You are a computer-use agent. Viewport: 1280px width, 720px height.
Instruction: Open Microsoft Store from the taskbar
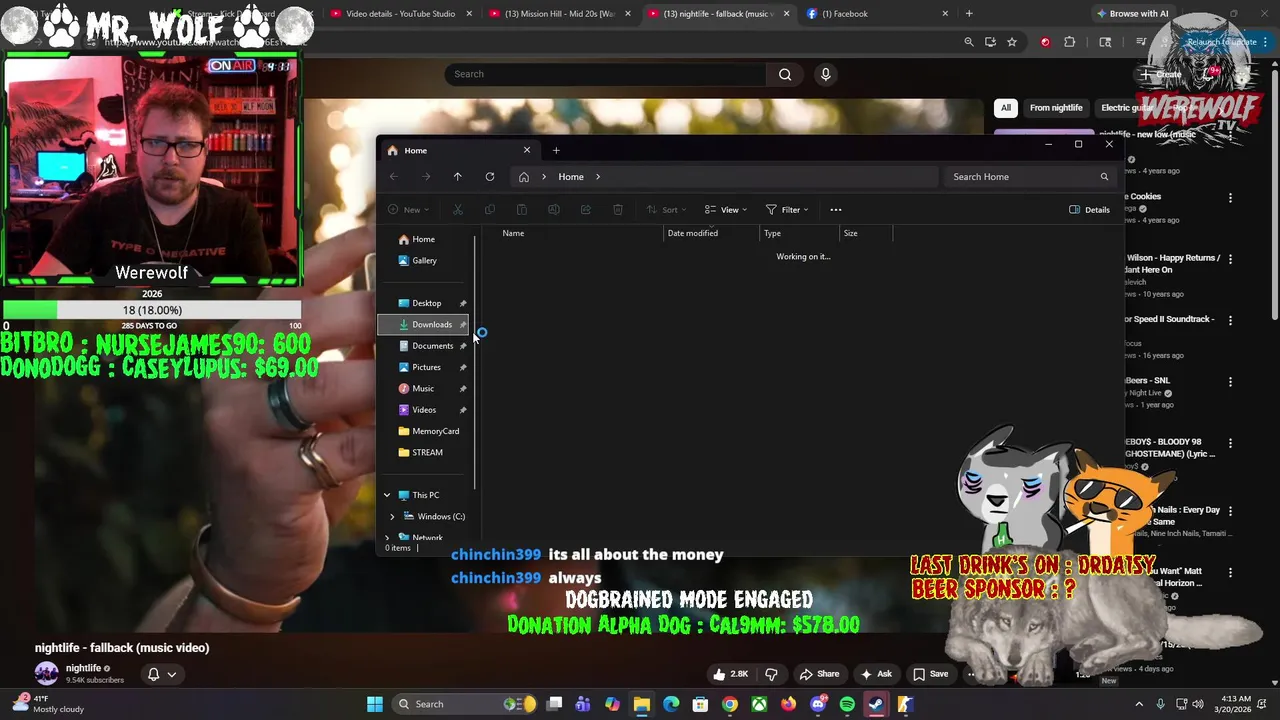[700, 704]
